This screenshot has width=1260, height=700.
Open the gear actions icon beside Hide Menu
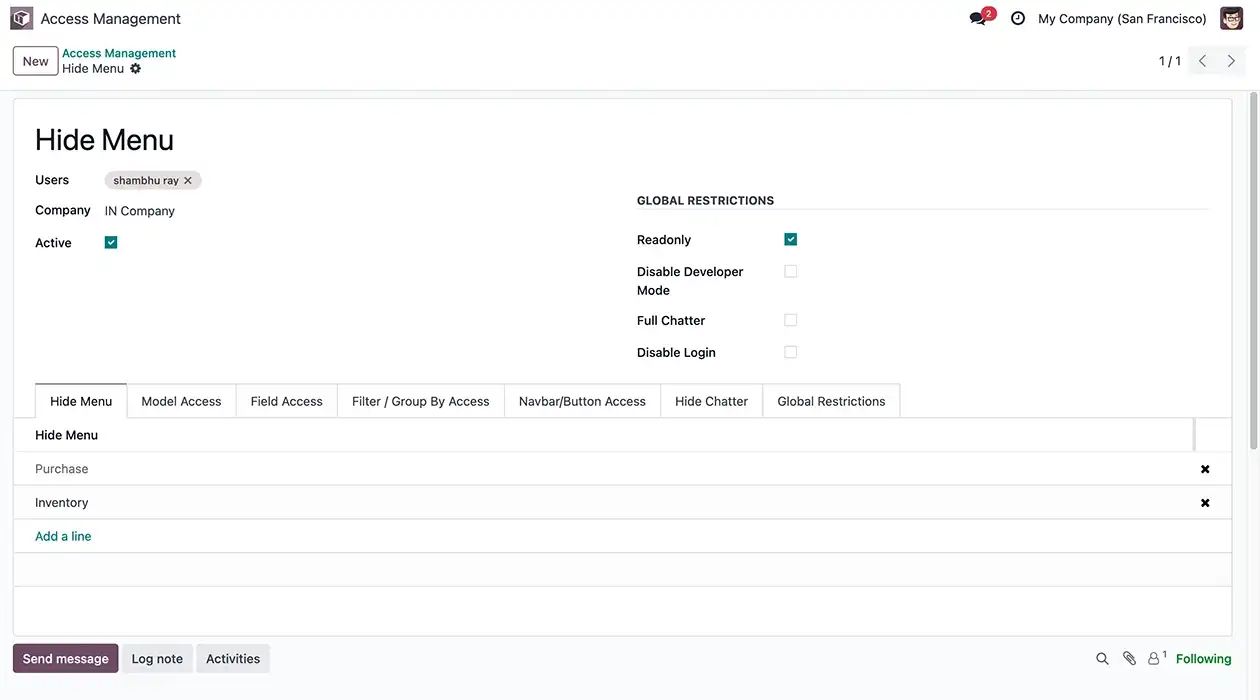136,69
